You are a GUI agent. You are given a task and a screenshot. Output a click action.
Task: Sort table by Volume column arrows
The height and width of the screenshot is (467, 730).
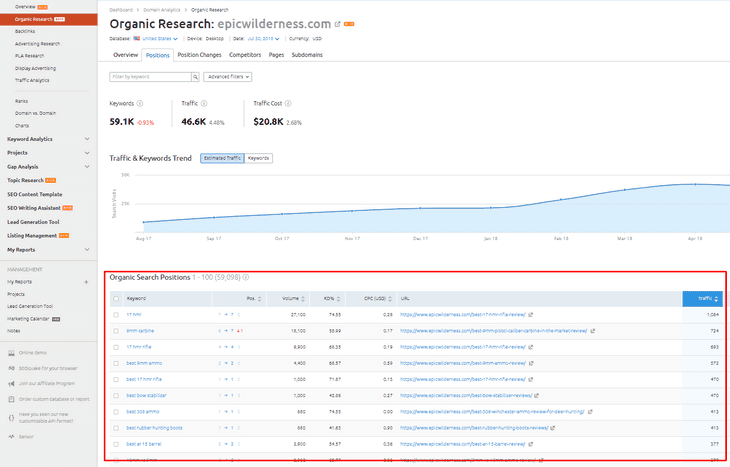(x=303, y=299)
